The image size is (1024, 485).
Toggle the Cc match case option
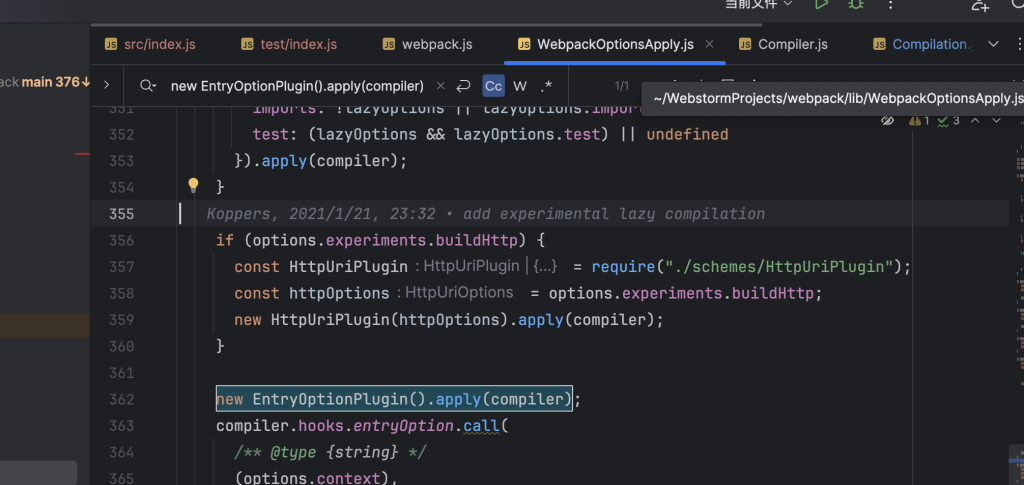pyautogui.click(x=494, y=86)
